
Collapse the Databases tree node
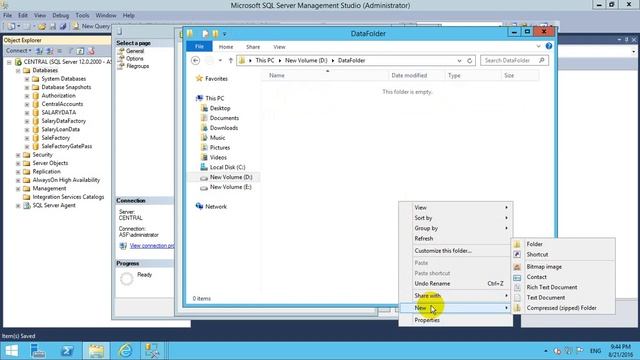pyautogui.click(x=18, y=71)
